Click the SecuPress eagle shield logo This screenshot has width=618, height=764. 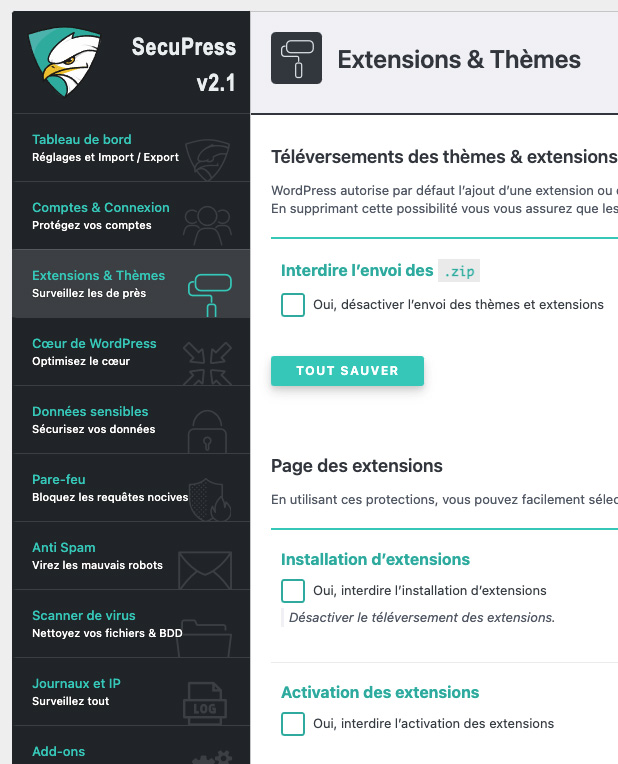64,61
